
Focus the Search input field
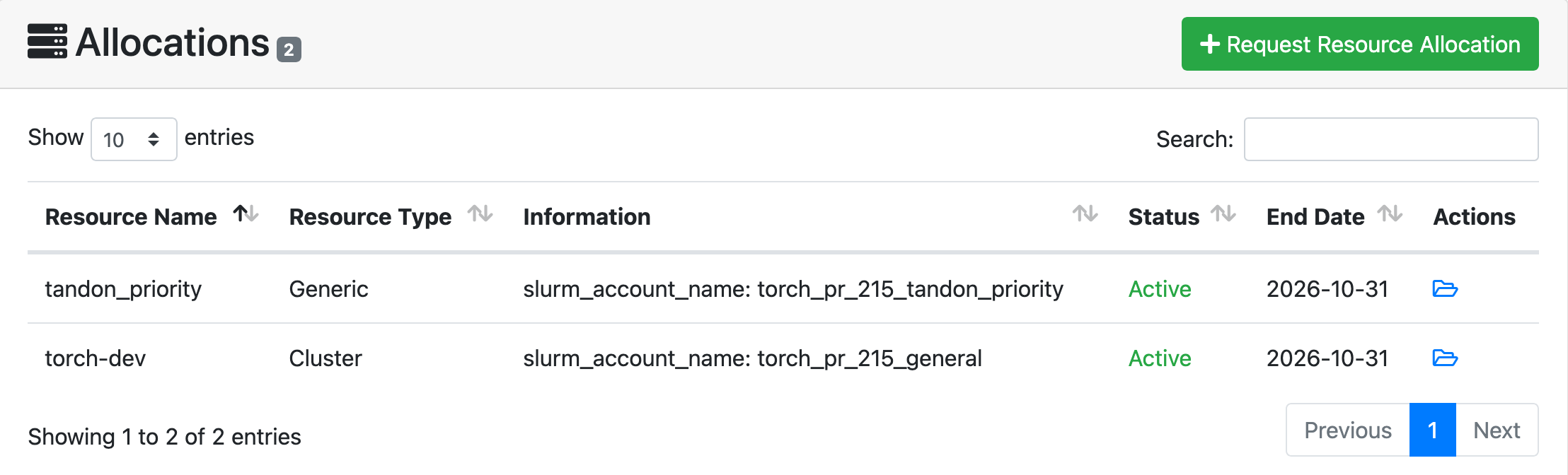[x=1390, y=139]
